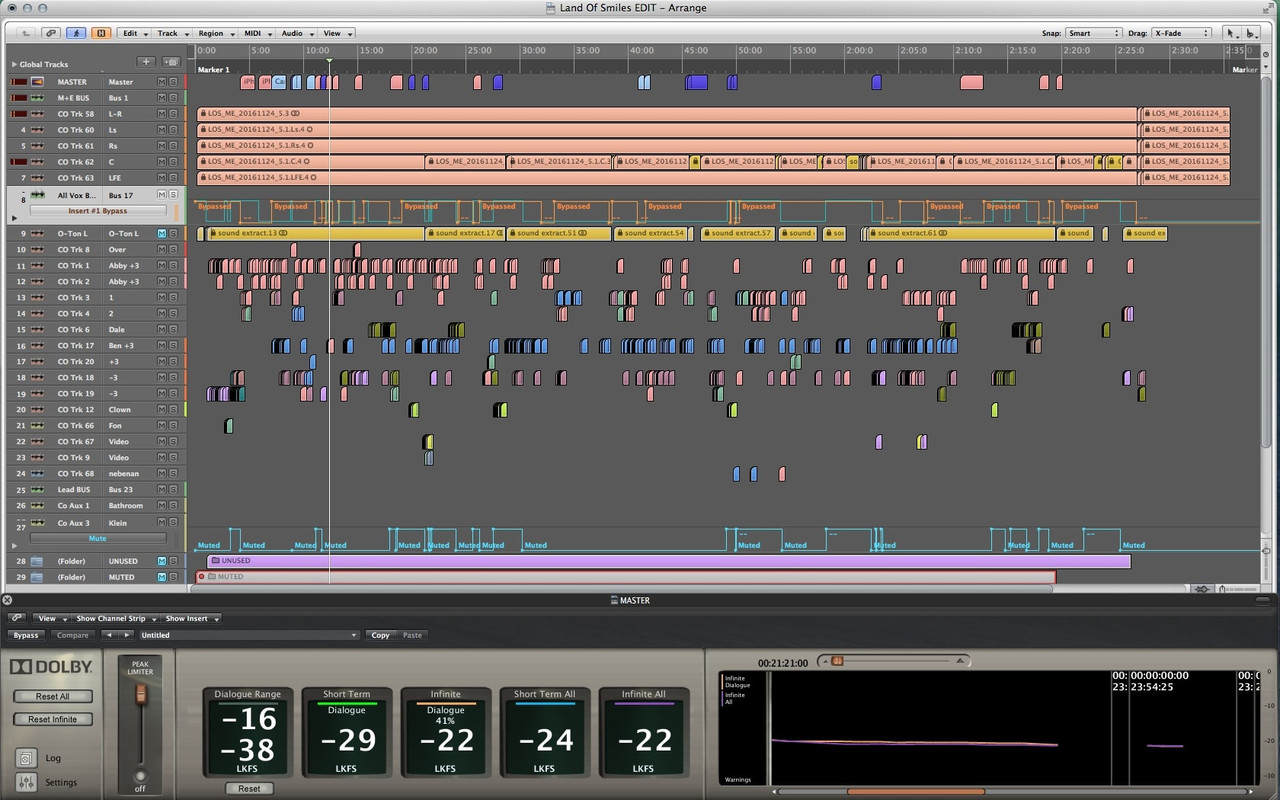Click the Paste preset button
Viewport: 1280px width, 800px height.
point(412,635)
